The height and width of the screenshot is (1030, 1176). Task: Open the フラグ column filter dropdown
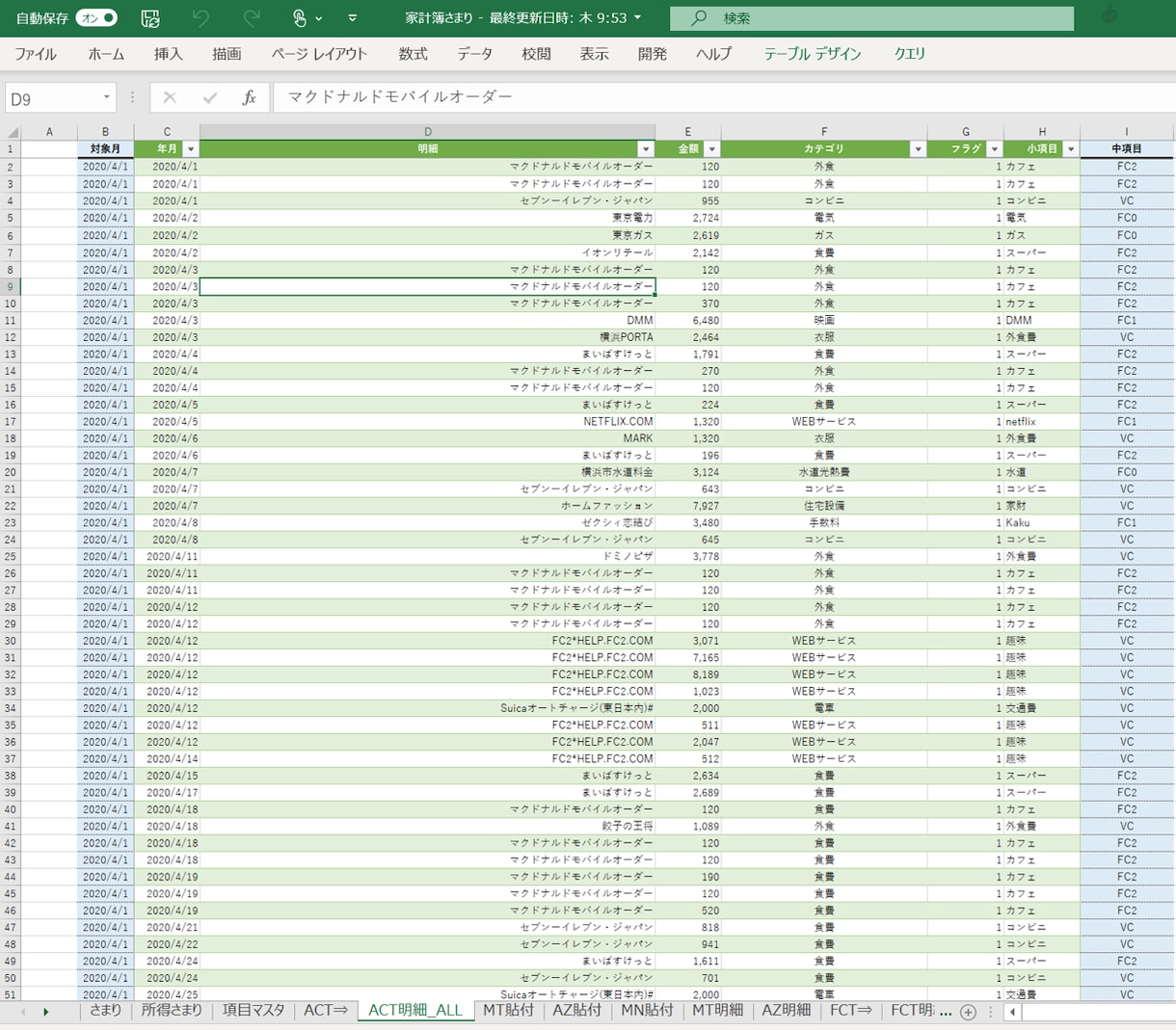[994, 149]
